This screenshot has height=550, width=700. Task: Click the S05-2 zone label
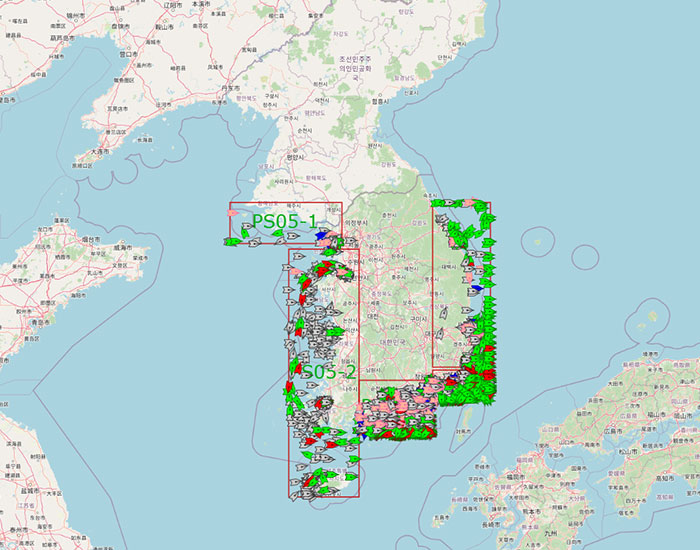(329, 372)
